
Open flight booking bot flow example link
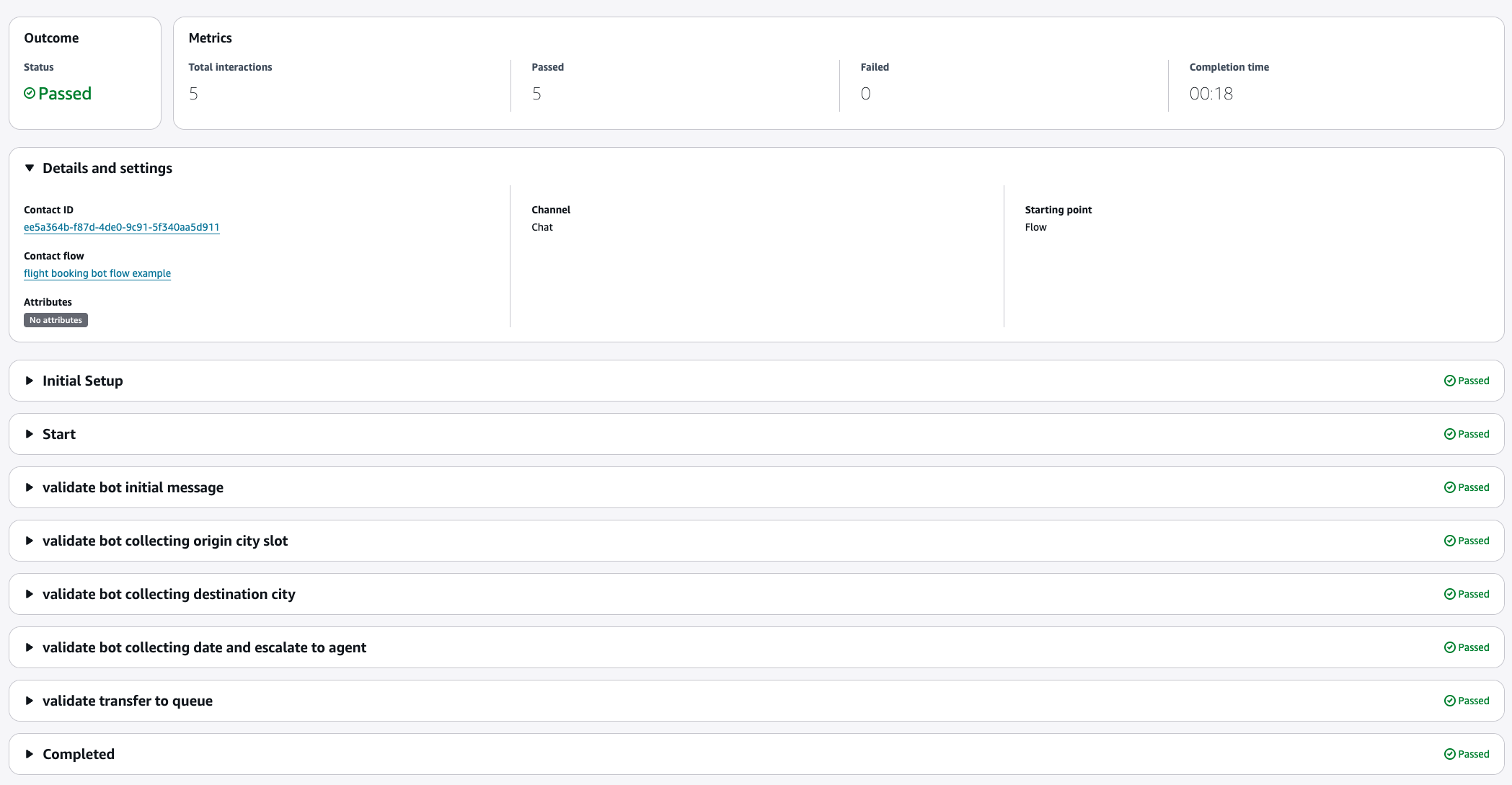pos(97,273)
